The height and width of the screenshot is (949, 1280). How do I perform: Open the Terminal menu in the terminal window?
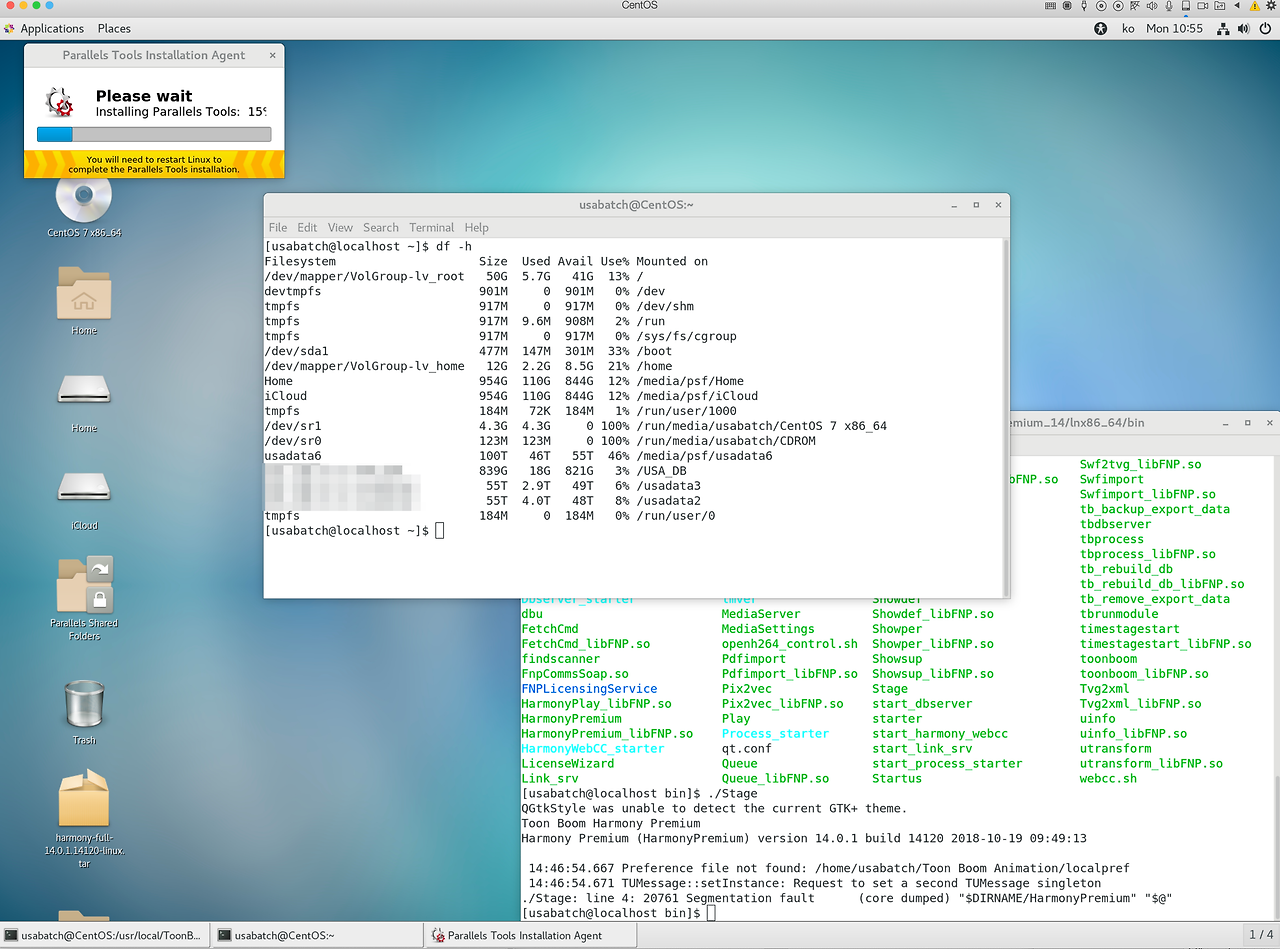(431, 227)
